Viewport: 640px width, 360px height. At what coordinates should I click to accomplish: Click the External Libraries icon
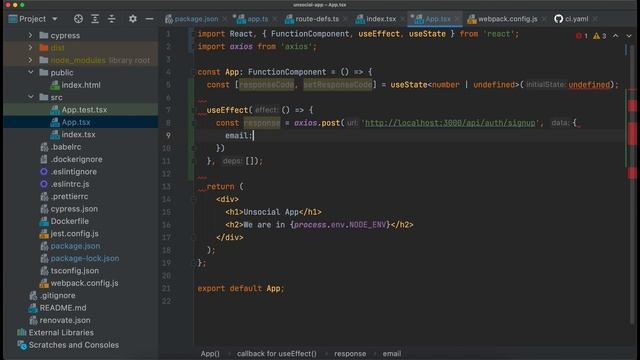[22, 332]
